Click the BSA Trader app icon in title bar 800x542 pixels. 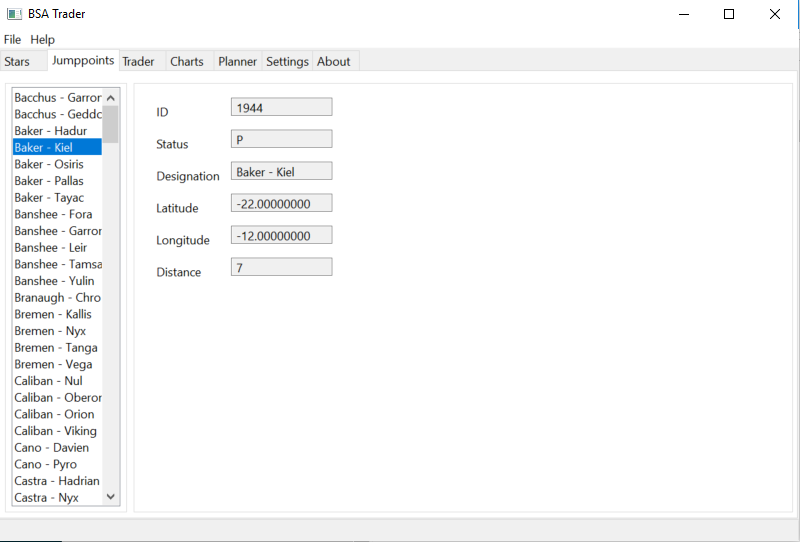[x=14, y=14]
